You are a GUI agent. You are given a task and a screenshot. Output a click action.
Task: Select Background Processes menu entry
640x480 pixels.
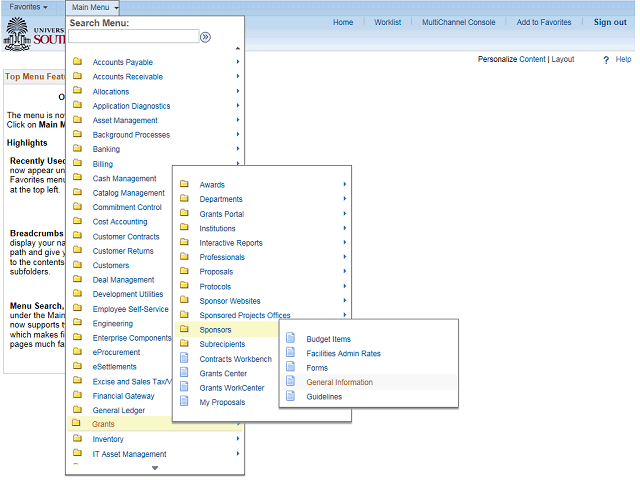click(x=131, y=135)
